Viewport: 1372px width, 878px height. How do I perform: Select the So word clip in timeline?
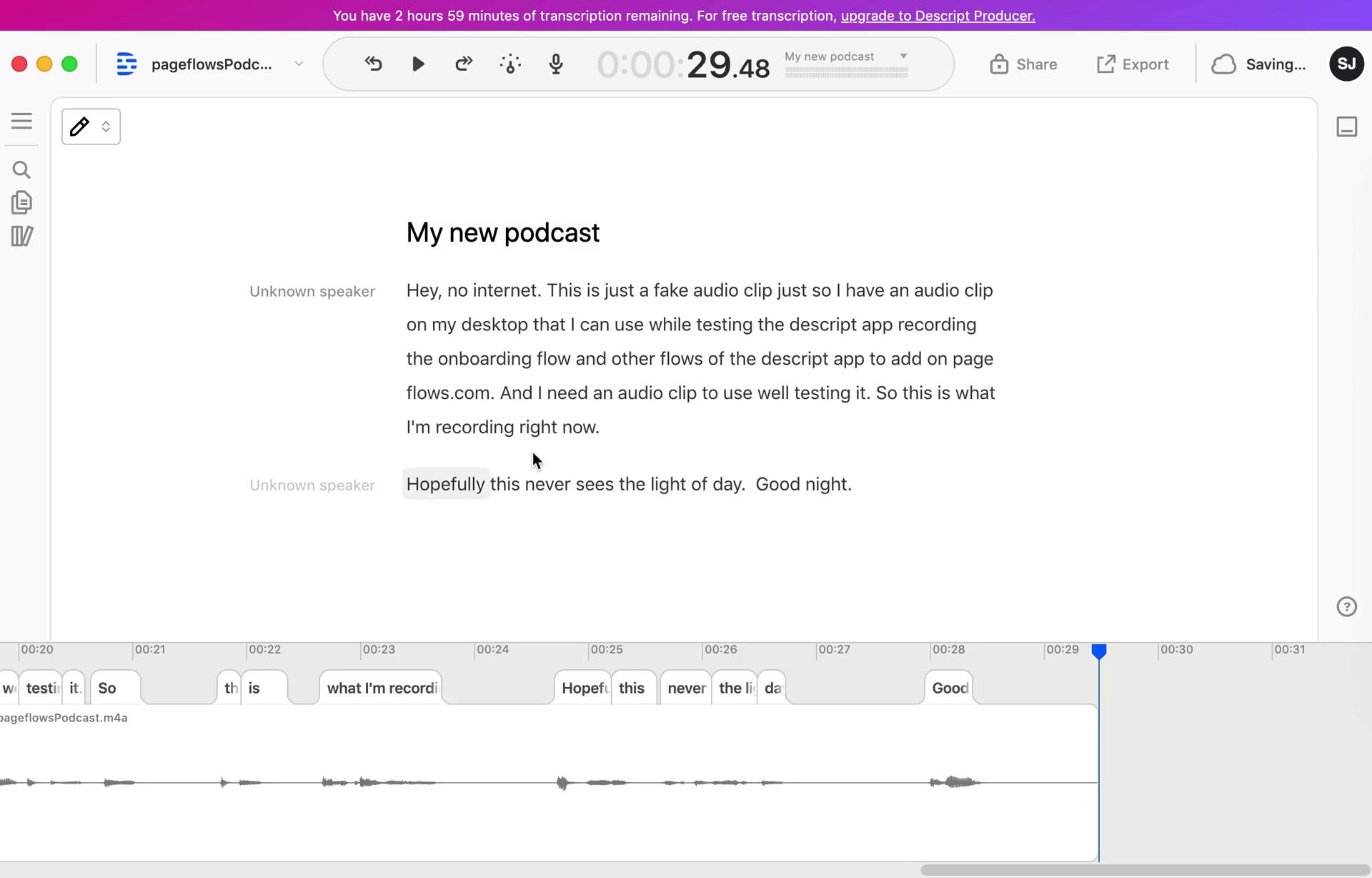pyautogui.click(x=115, y=688)
